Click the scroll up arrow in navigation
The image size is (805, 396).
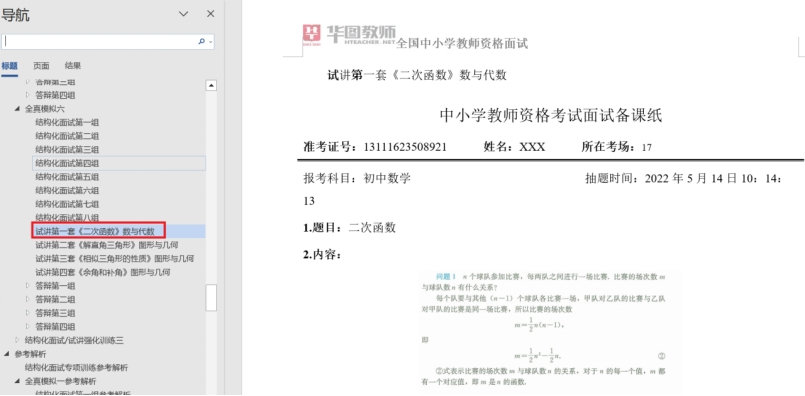(211, 85)
